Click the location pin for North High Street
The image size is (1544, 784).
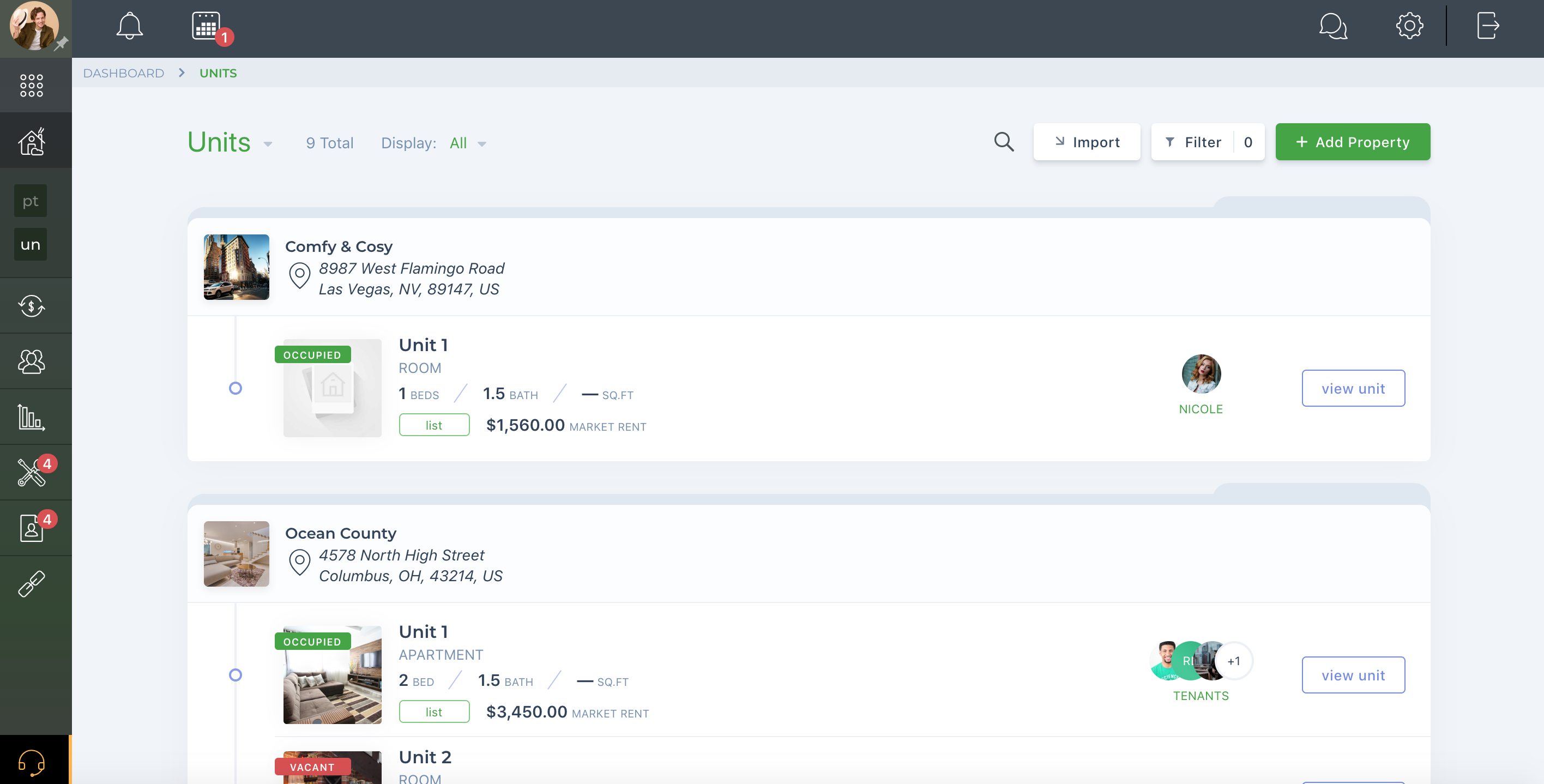pyautogui.click(x=300, y=563)
